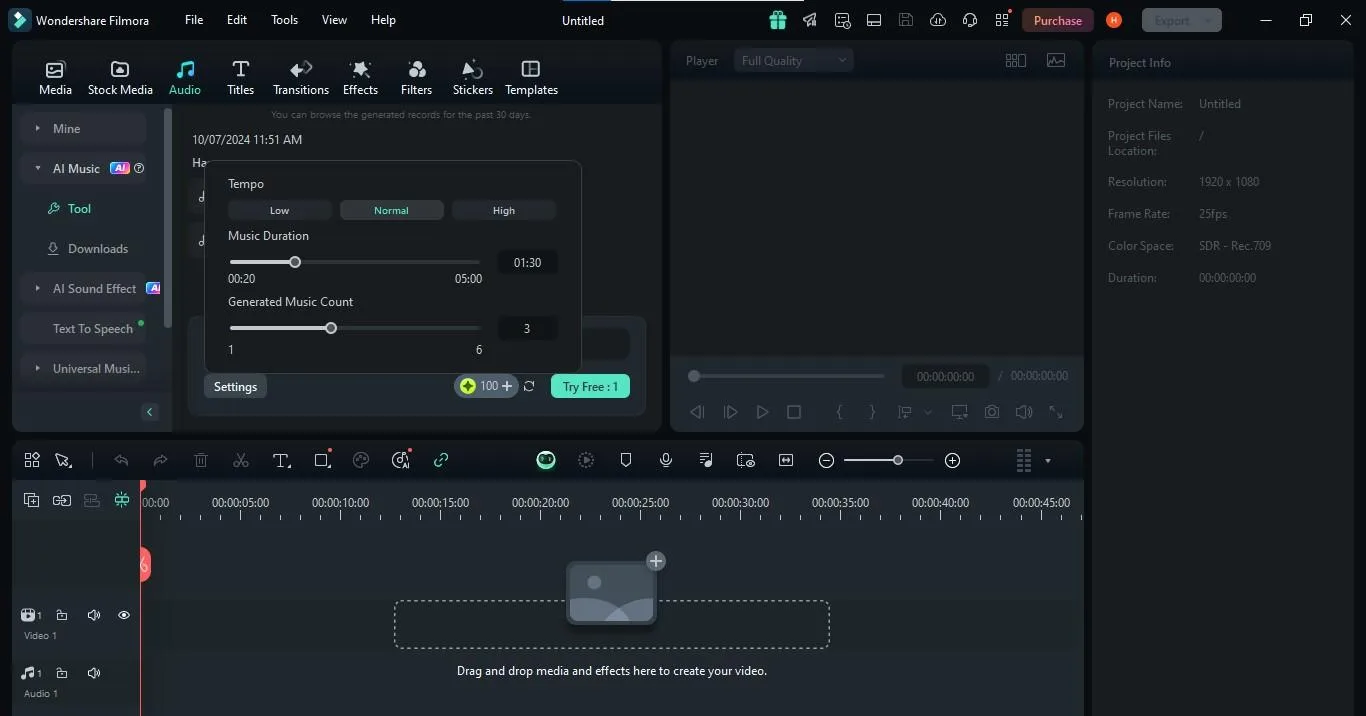
Task: Click the record voiceover microphone icon
Action: (666, 460)
